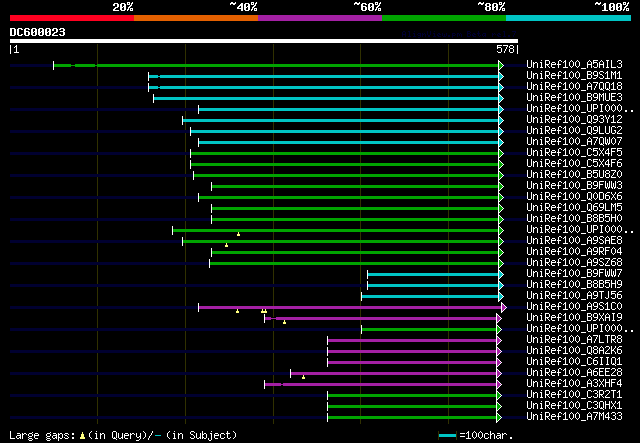
Task: Select the UniRef100_C3QHX1 label
Action: 574,406
